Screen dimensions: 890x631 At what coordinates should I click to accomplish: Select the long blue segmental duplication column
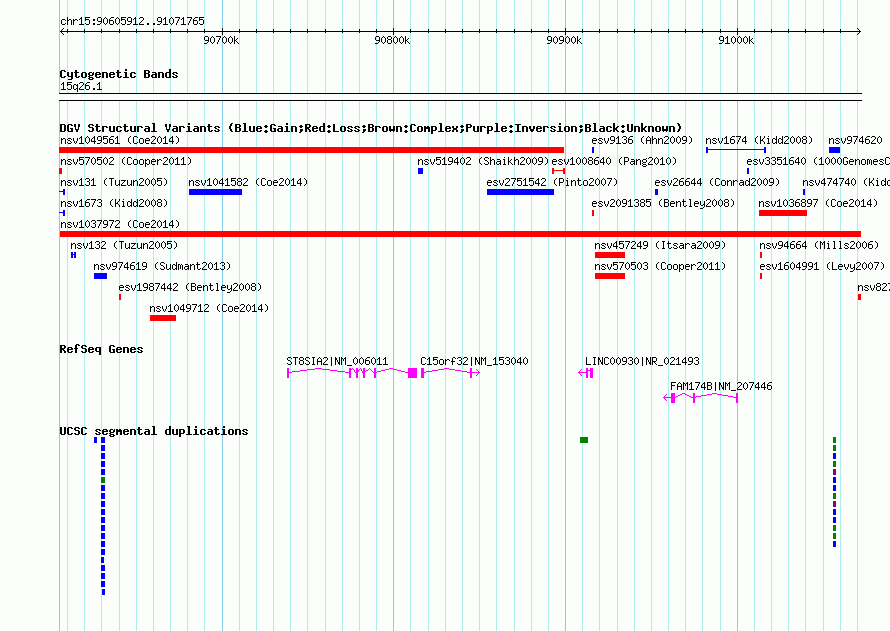(x=103, y=516)
